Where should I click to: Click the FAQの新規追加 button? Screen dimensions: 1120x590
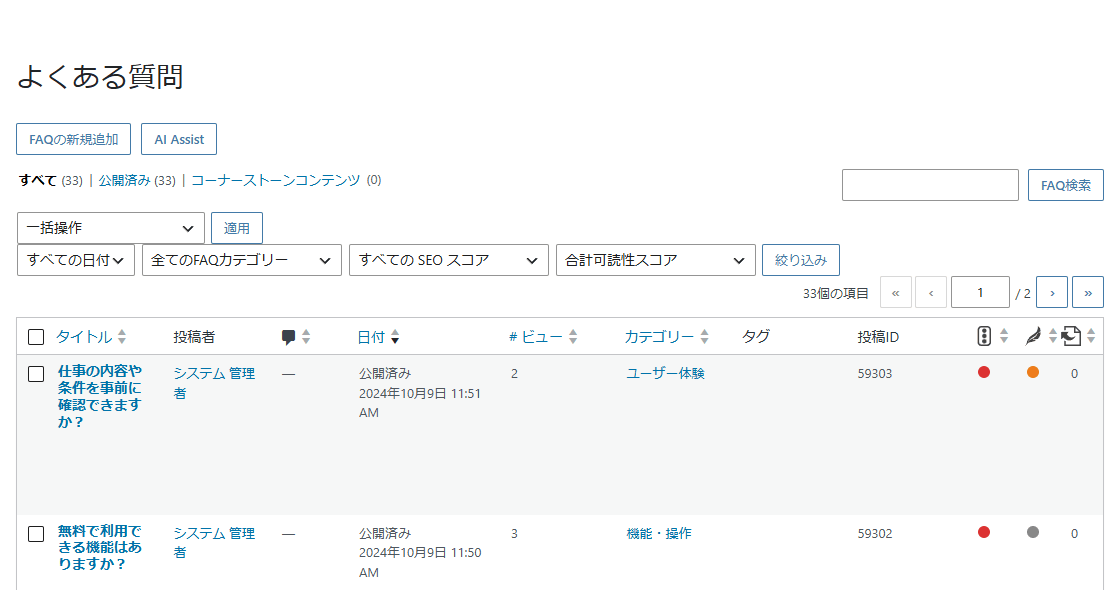[x=74, y=139]
